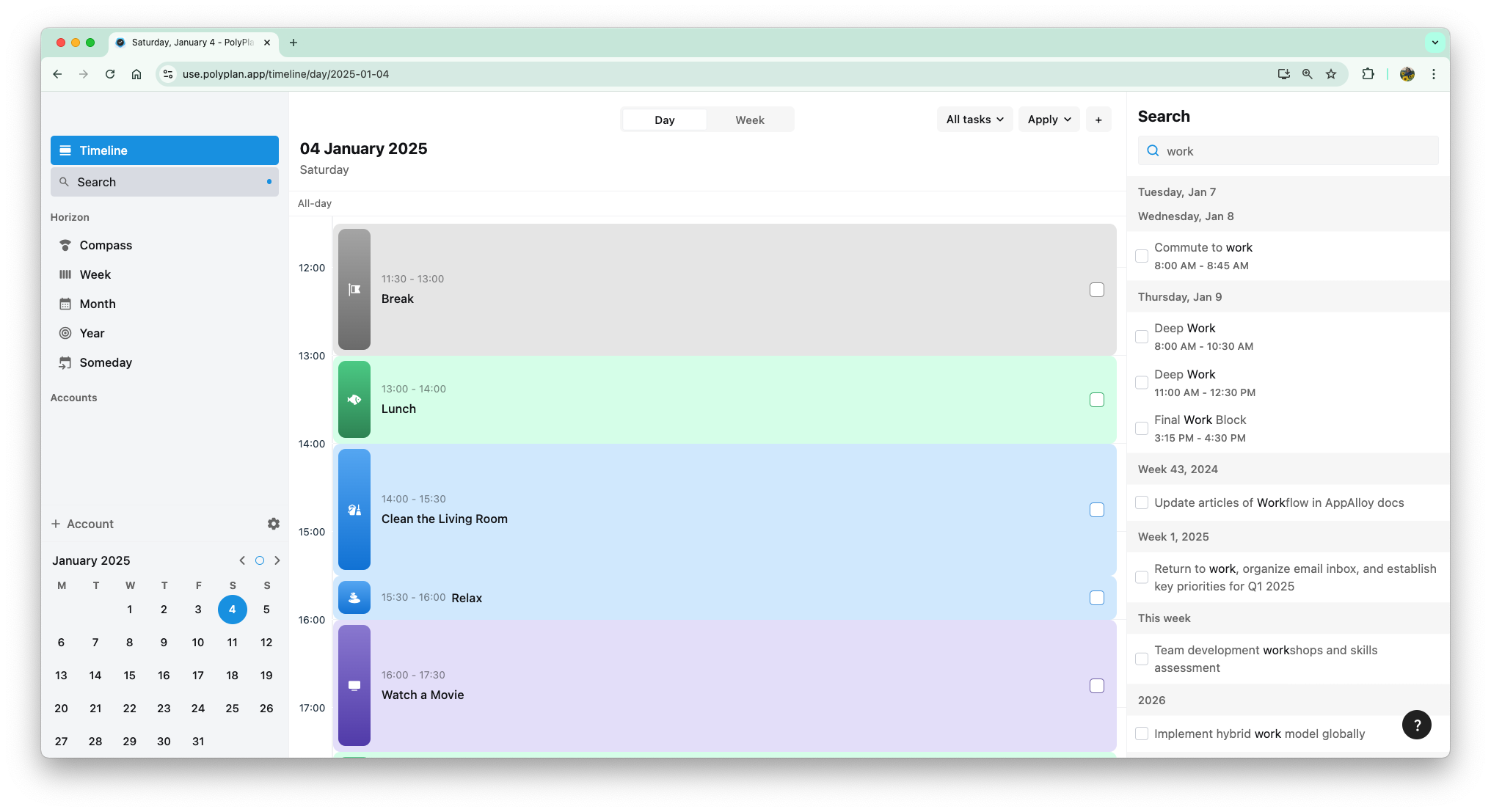Tick the Commute to work checkbox
Screen dimensions: 1491x812
[x=1142, y=256]
